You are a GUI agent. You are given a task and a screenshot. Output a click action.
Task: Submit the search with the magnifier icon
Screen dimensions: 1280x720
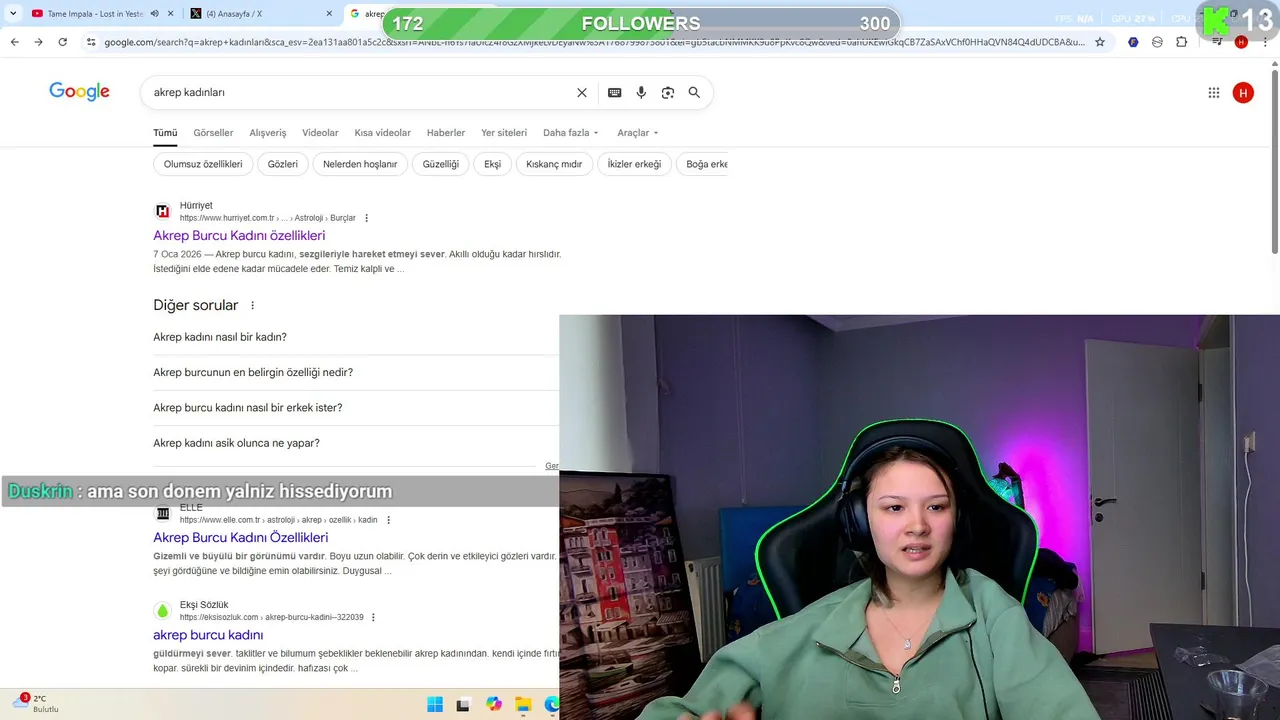tap(694, 93)
